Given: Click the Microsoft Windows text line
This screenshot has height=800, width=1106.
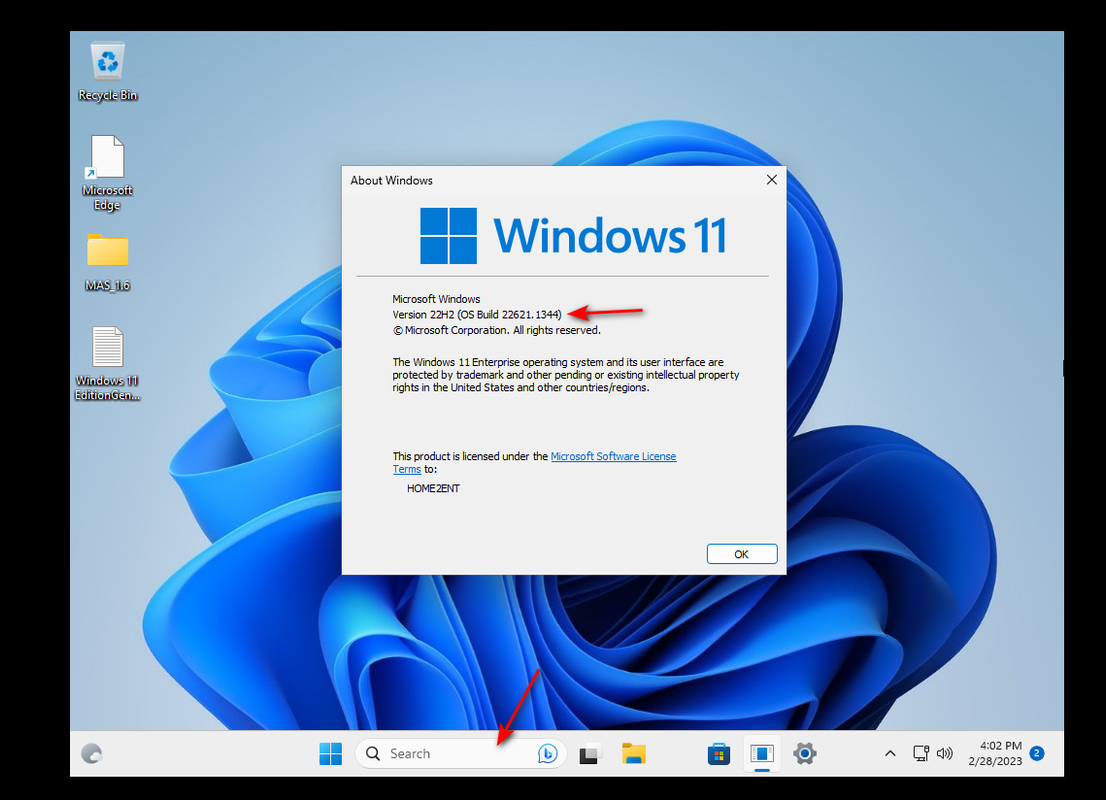Looking at the screenshot, I should pos(436,299).
